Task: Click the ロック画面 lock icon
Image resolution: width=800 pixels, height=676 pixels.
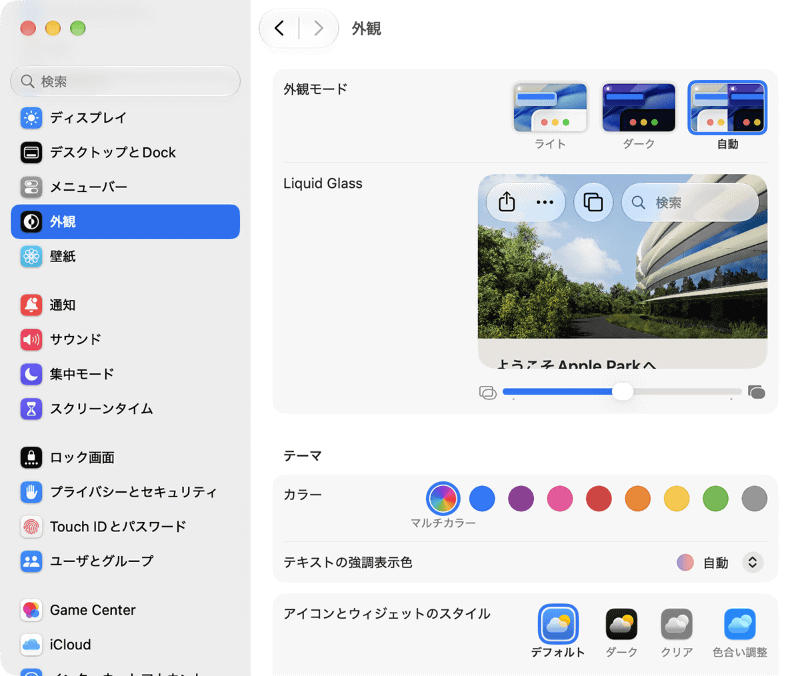Action: [31, 458]
